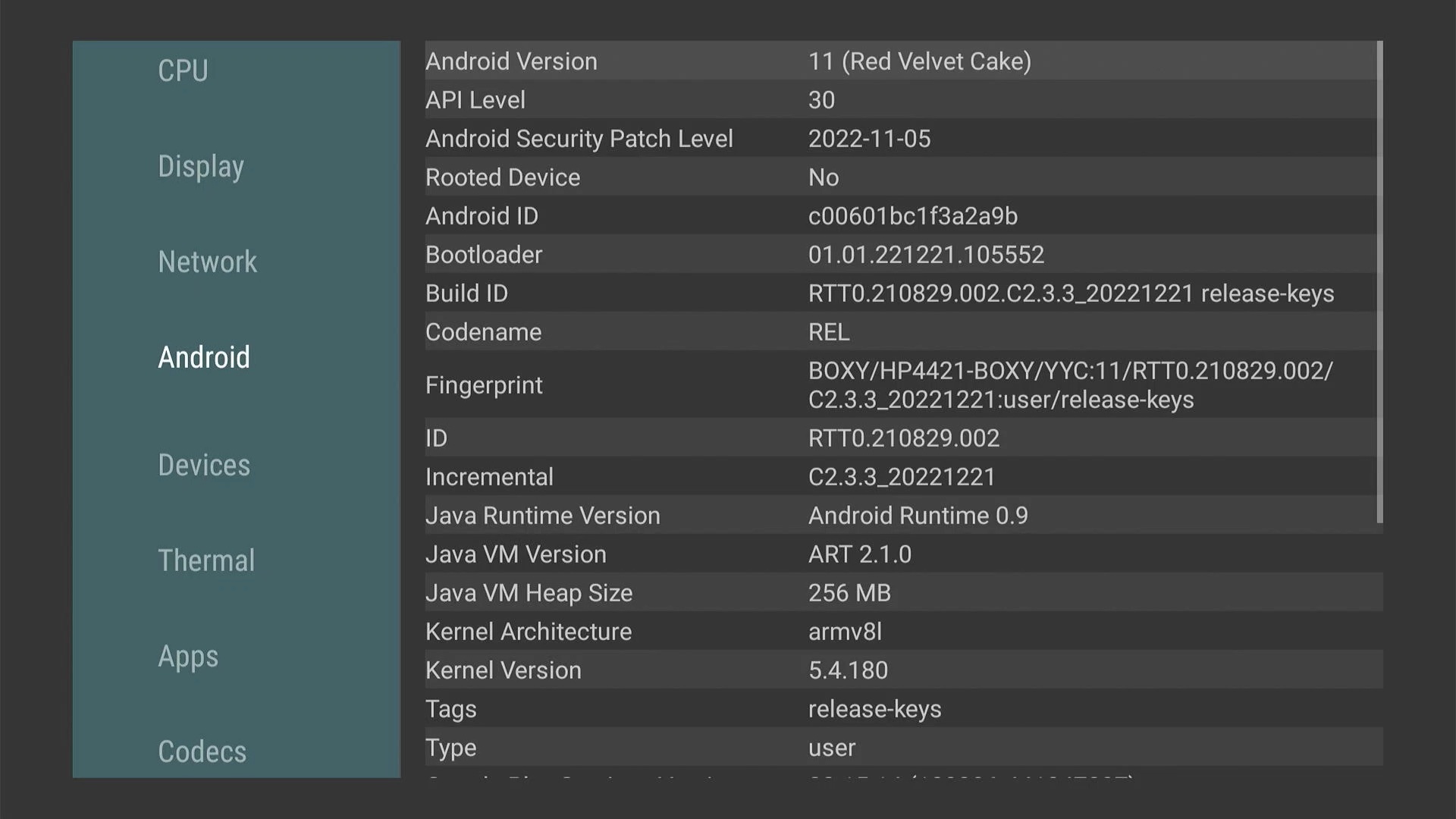The height and width of the screenshot is (819, 1456).
Task: Click the API Level value 30
Action: (821, 100)
